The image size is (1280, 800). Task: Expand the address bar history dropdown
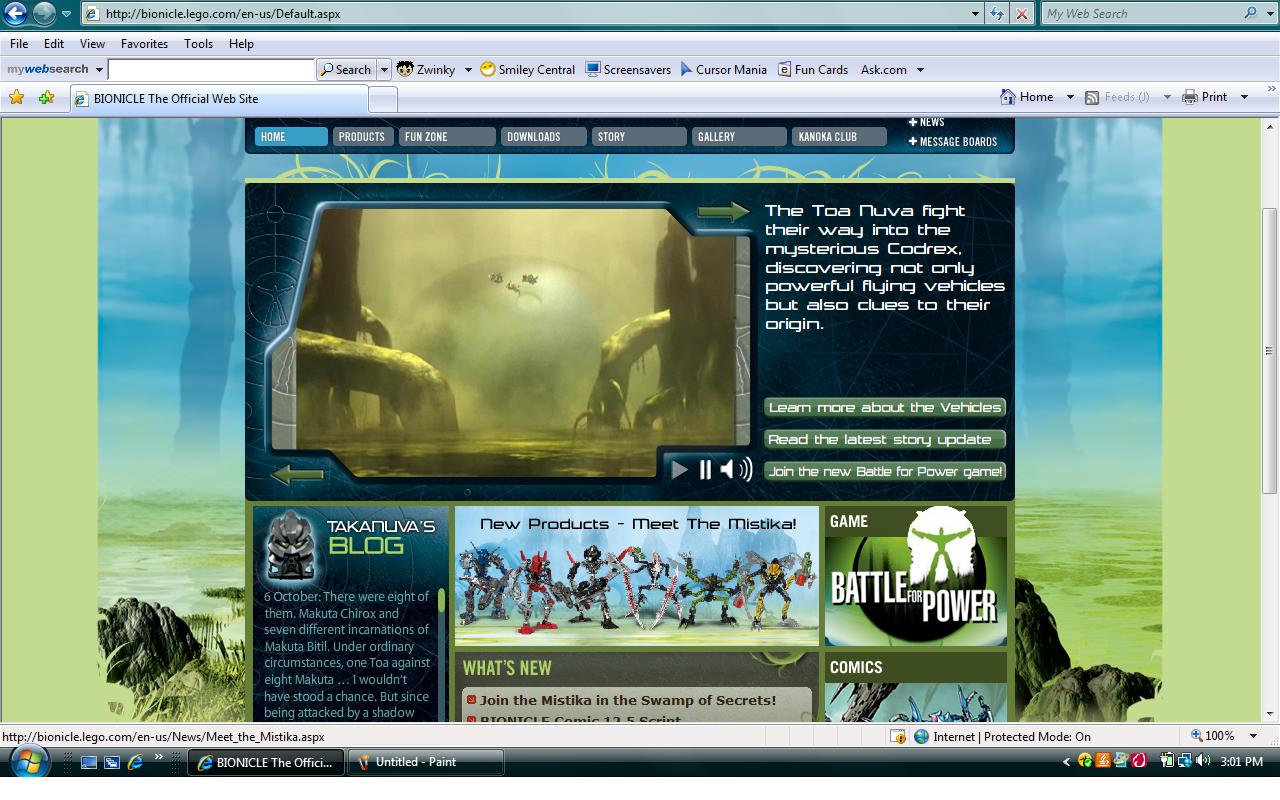(976, 14)
